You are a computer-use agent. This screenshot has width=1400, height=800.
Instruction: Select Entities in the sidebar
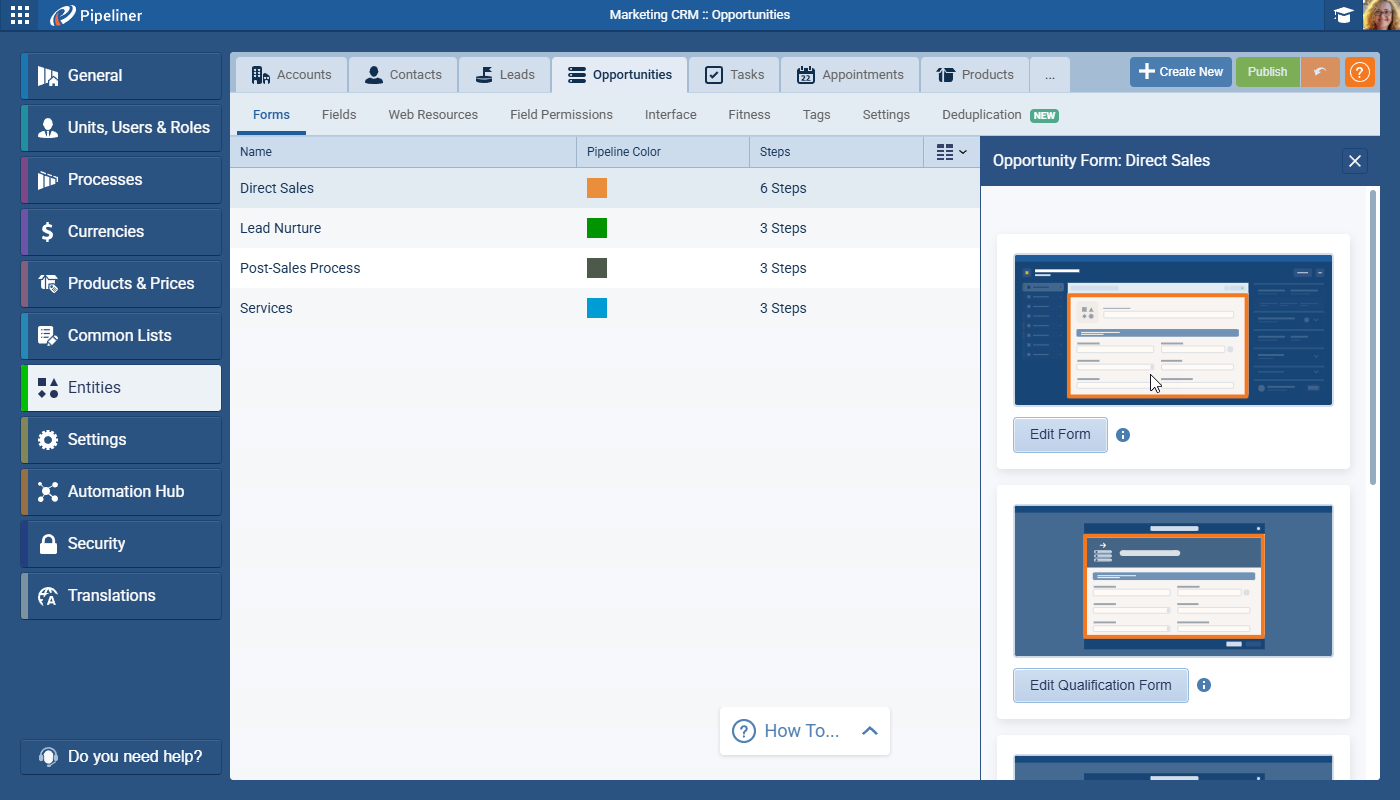(x=121, y=388)
